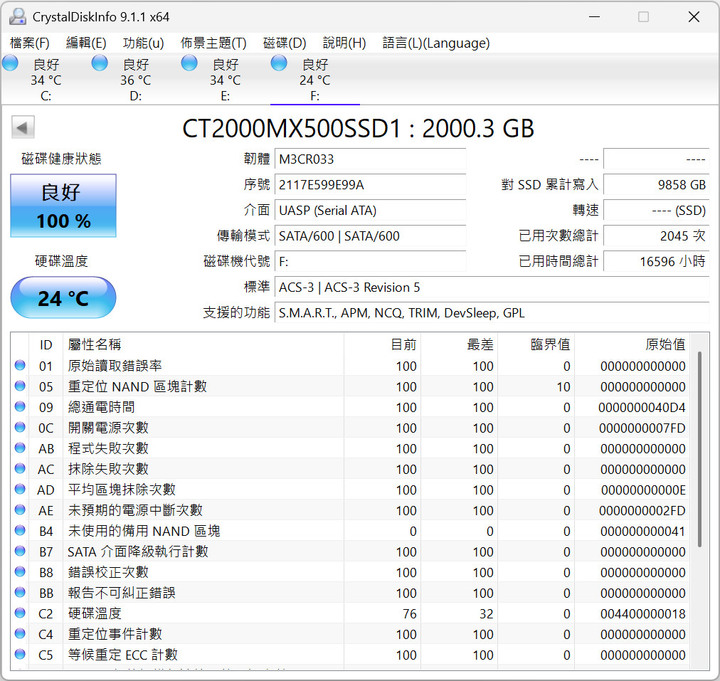Click status orb for AC 抹除失敗次數
The height and width of the screenshot is (681, 720).
(20, 468)
